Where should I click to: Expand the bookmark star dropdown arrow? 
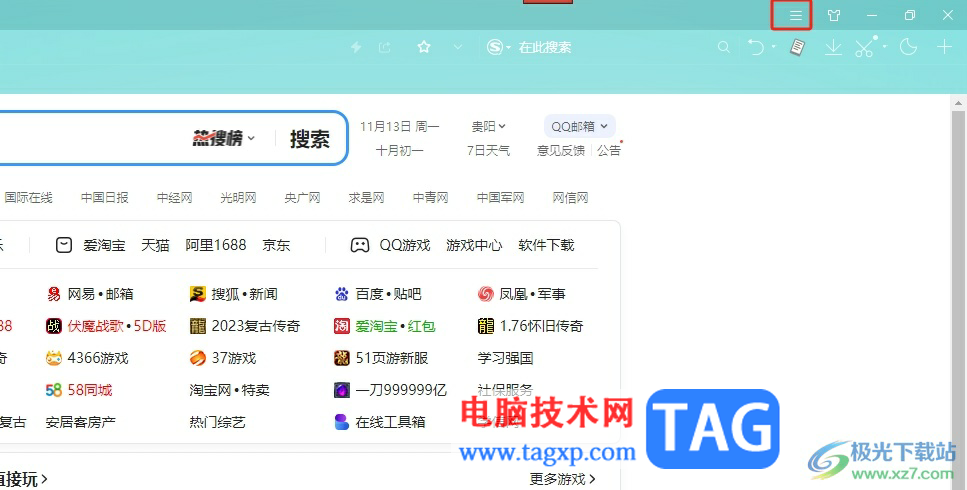[458, 47]
